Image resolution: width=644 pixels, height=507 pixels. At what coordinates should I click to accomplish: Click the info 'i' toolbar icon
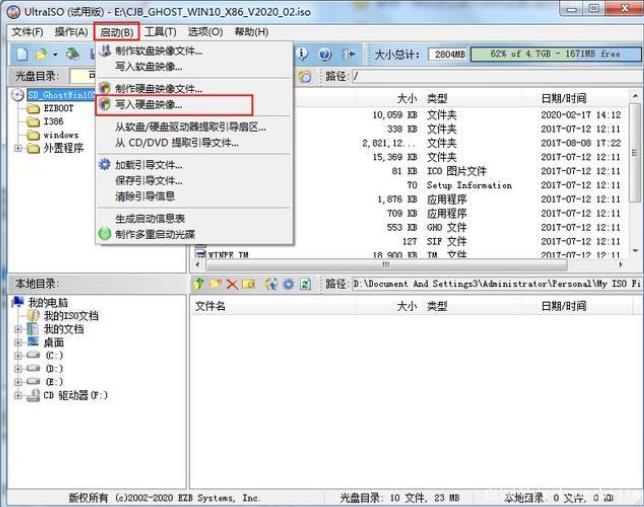302,54
